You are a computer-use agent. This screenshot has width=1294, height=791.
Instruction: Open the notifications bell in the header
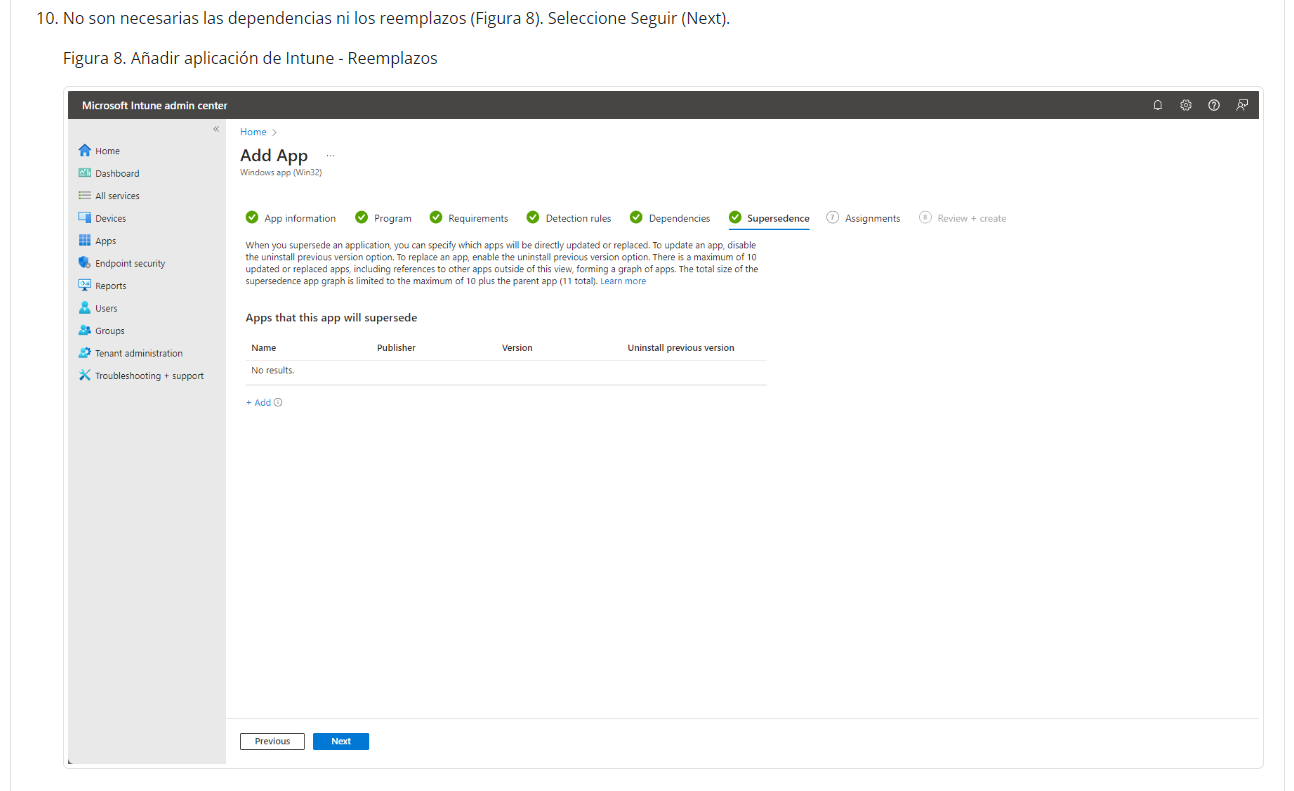(x=1158, y=105)
